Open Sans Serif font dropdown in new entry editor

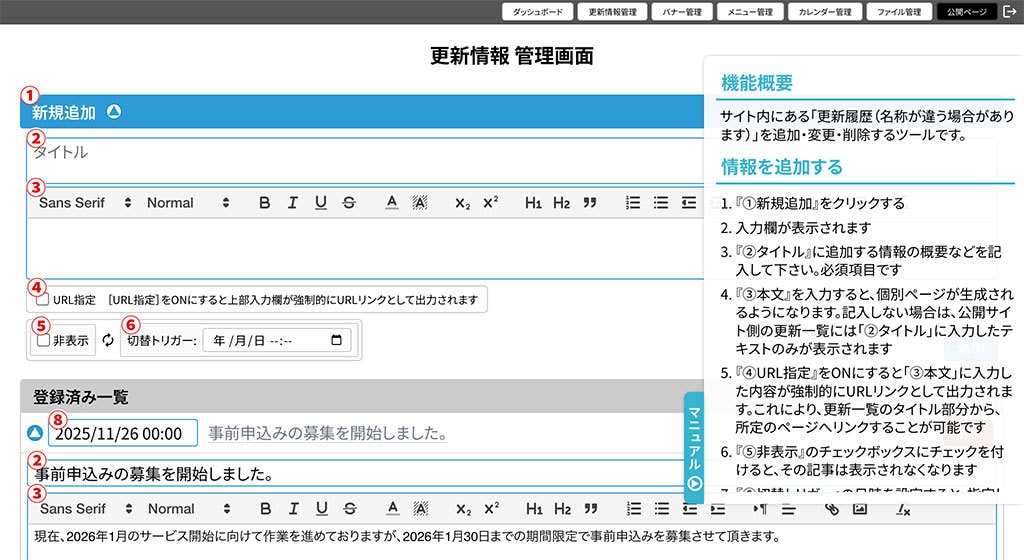click(85, 203)
